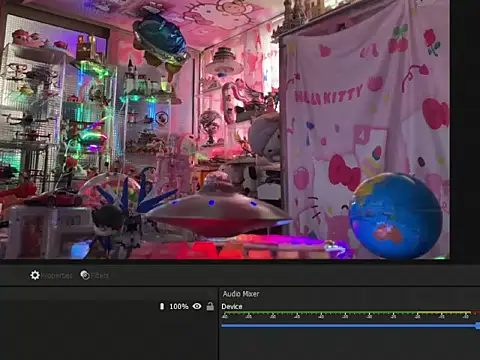Click the black canvas margin right of the preview
This screenshot has height=360, width=480.
coord(465,129)
